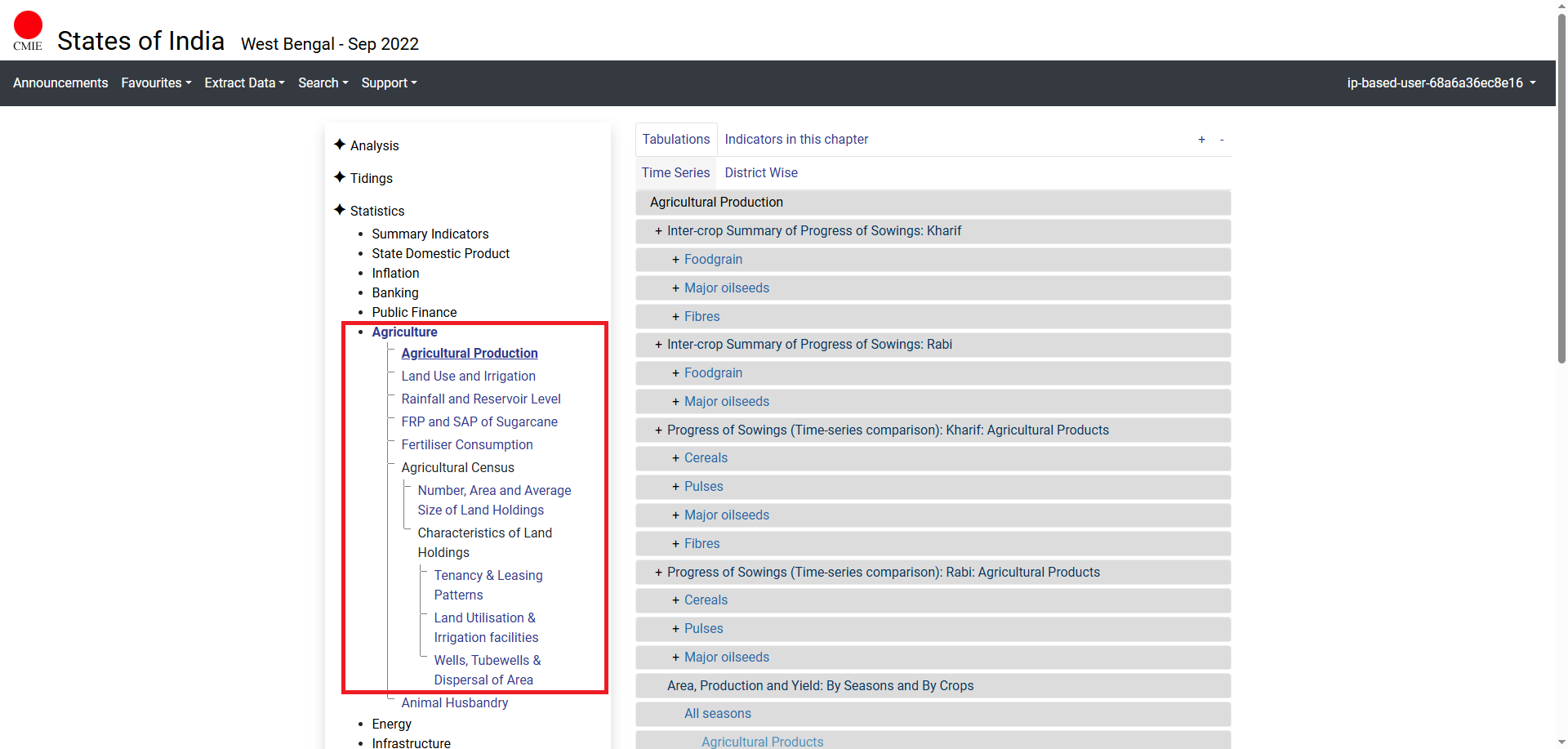Screen dimensions: 1568x749
Task: Switch to the District Wise tab
Action: point(760,172)
